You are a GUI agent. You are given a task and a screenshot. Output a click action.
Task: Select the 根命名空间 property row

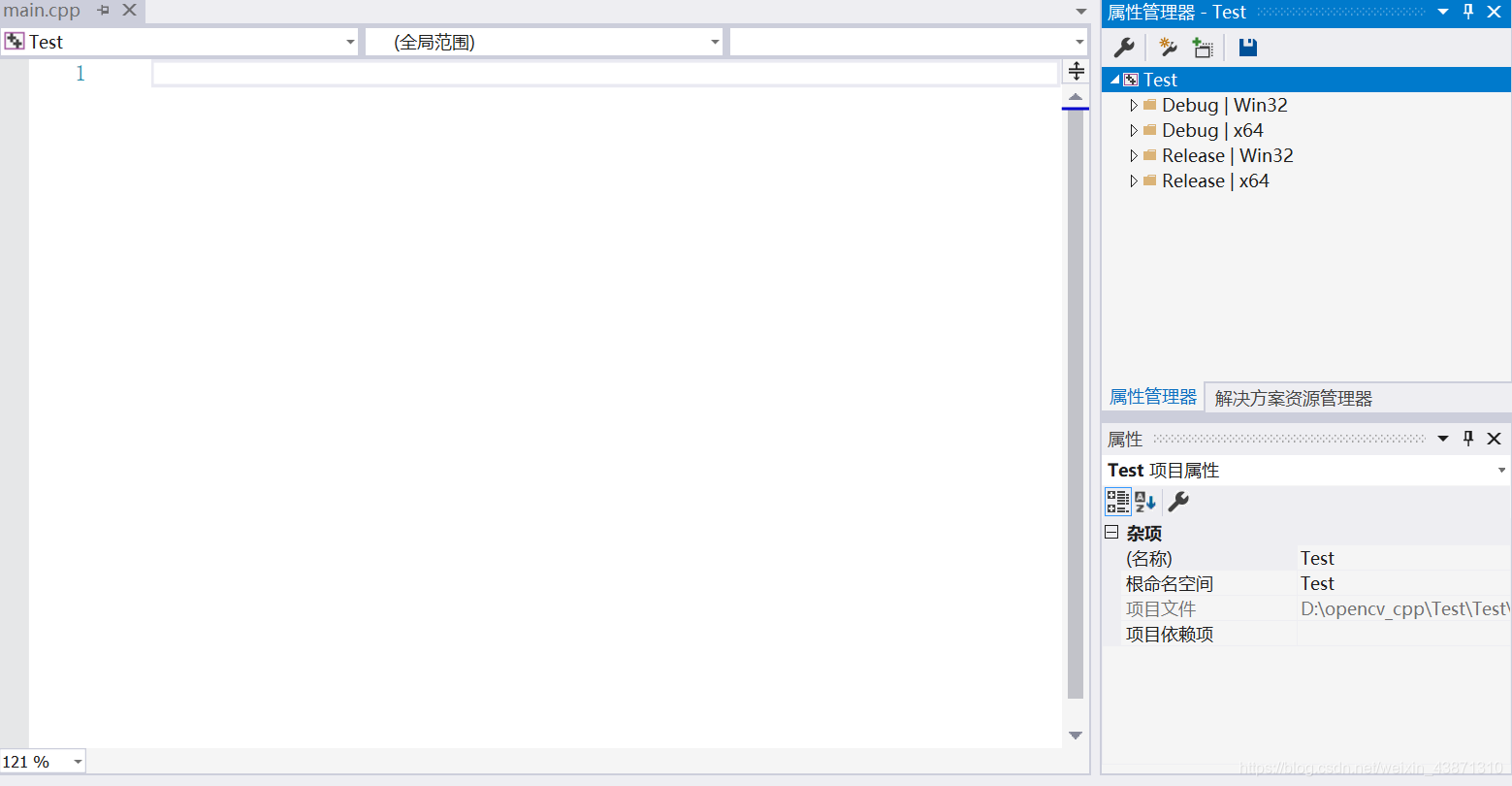pyautogui.click(x=1306, y=583)
